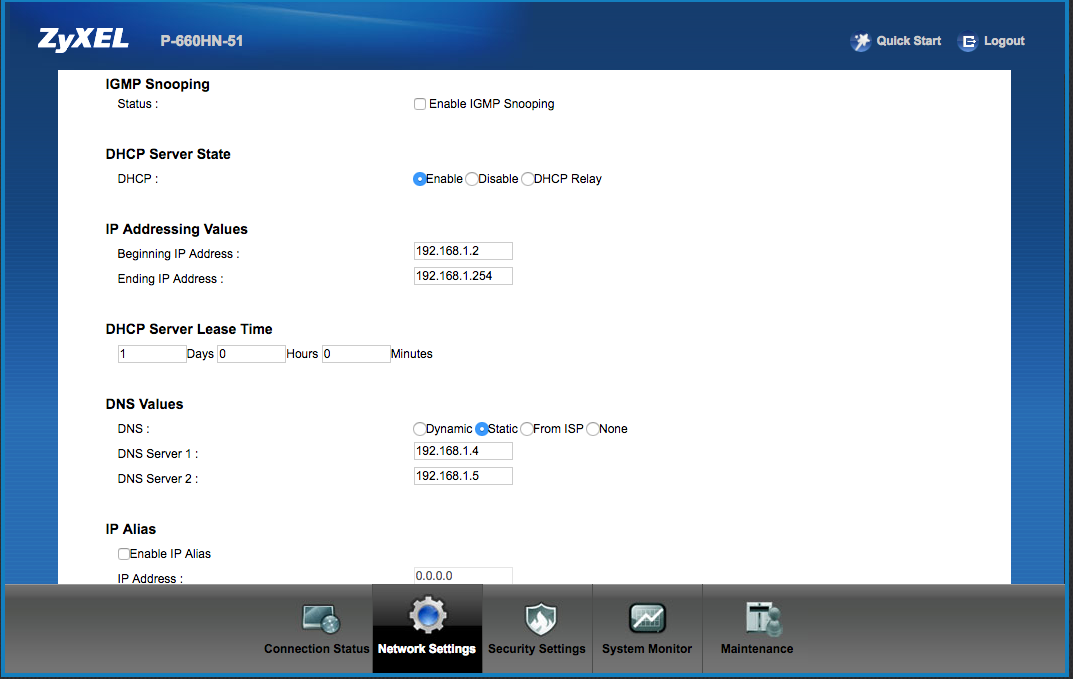Open Connection Status monitor icon
1073x679 pixels.
[x=320, y=619]
